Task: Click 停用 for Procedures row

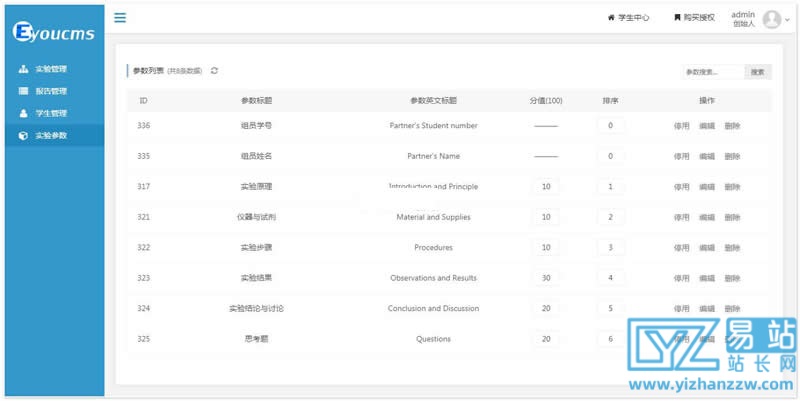Action: pos(681,247)
